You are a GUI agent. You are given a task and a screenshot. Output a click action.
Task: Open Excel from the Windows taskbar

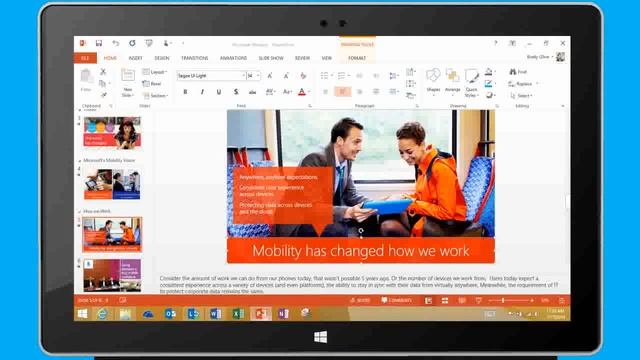coord(238,313)
